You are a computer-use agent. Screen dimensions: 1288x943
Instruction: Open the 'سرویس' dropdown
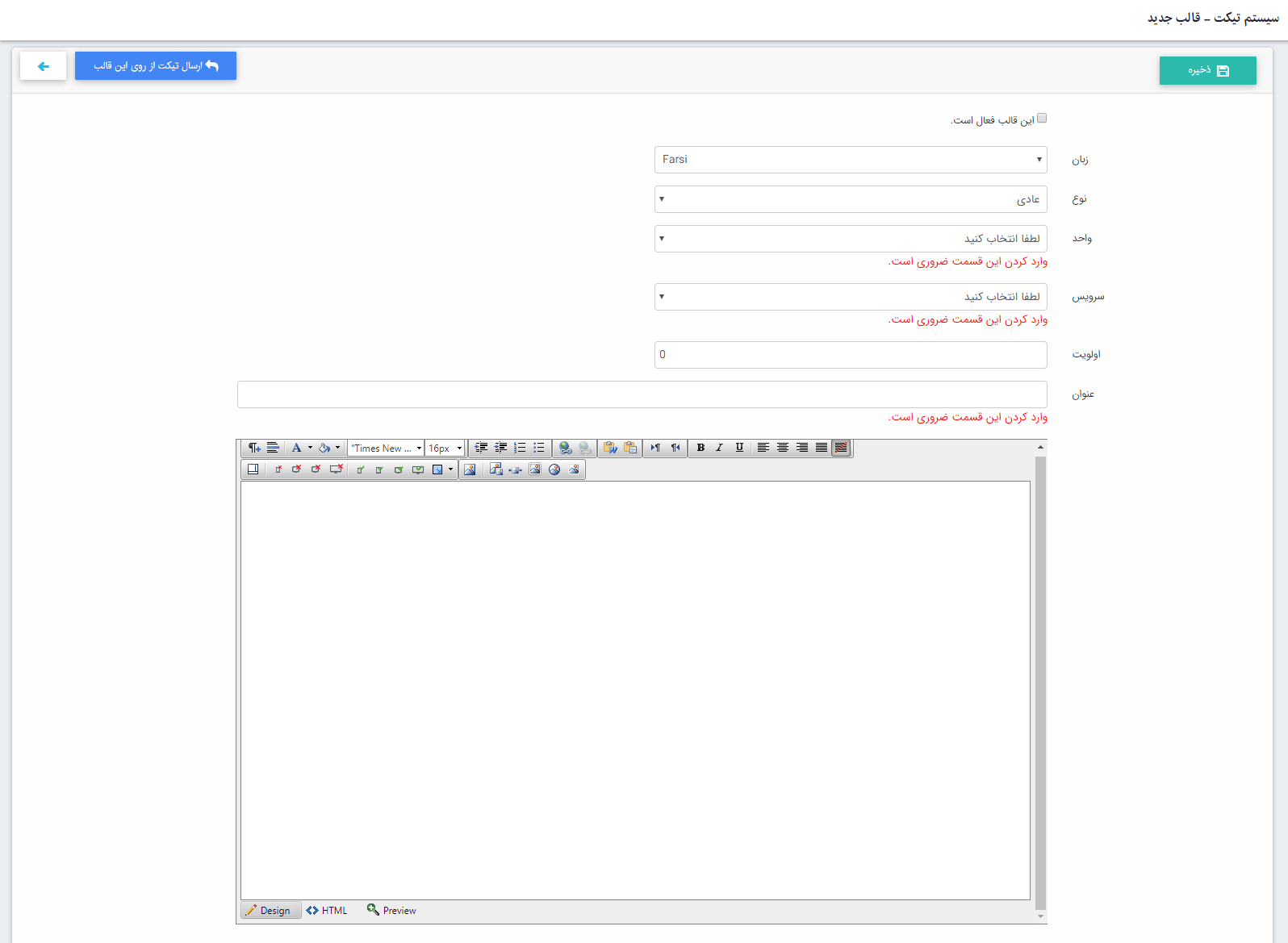pos(851,297)
